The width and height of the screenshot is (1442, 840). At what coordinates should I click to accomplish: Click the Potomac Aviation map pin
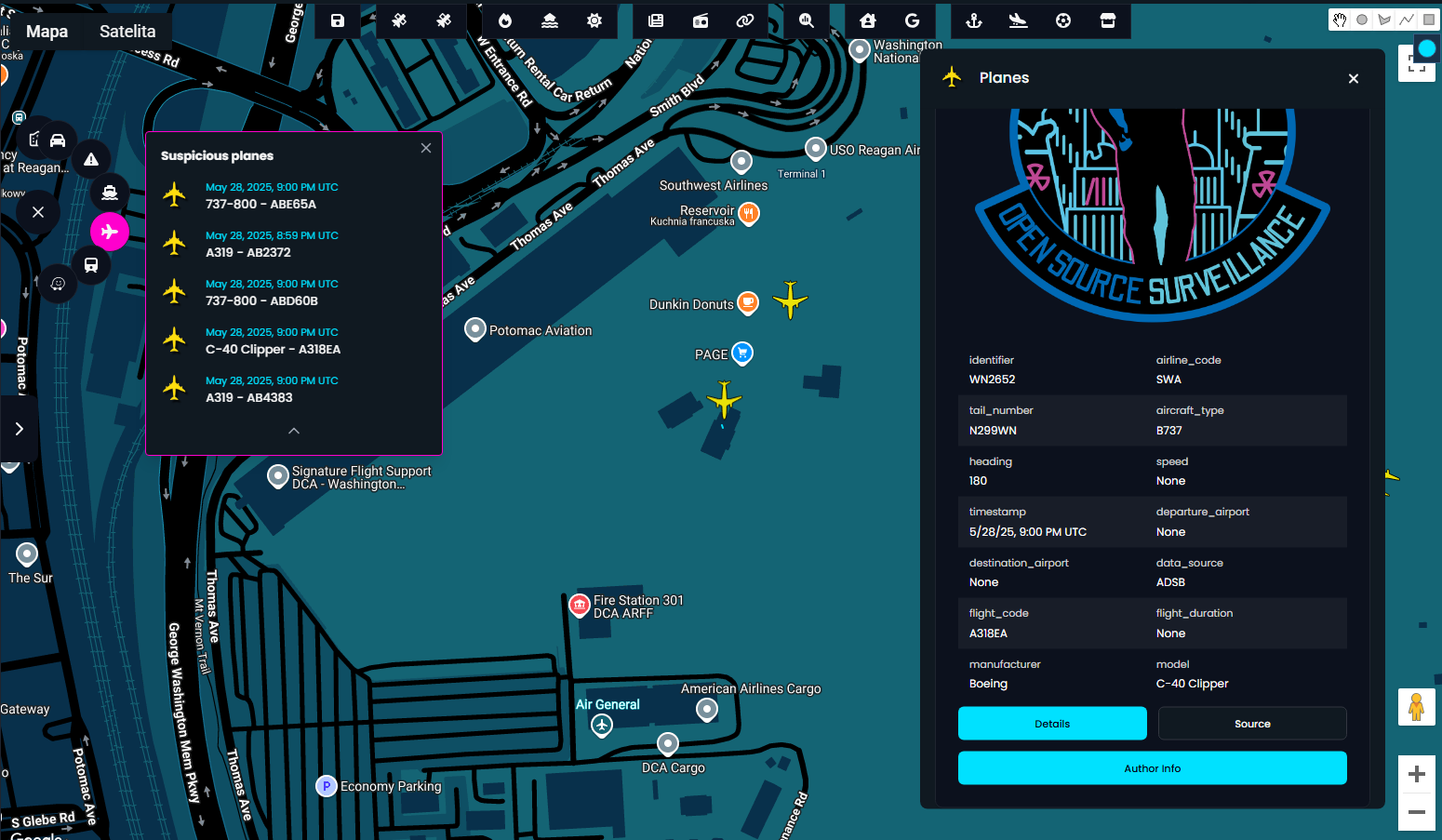point(475,329)
